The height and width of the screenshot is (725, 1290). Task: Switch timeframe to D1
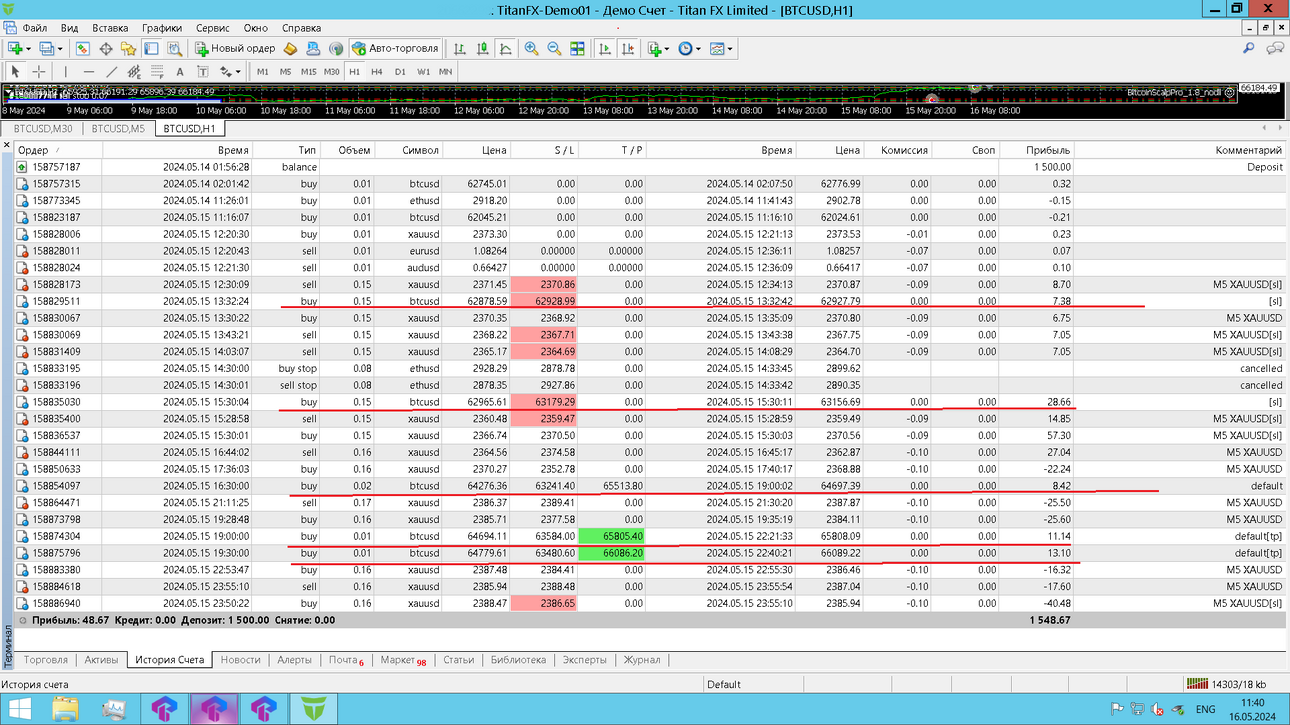400,72
